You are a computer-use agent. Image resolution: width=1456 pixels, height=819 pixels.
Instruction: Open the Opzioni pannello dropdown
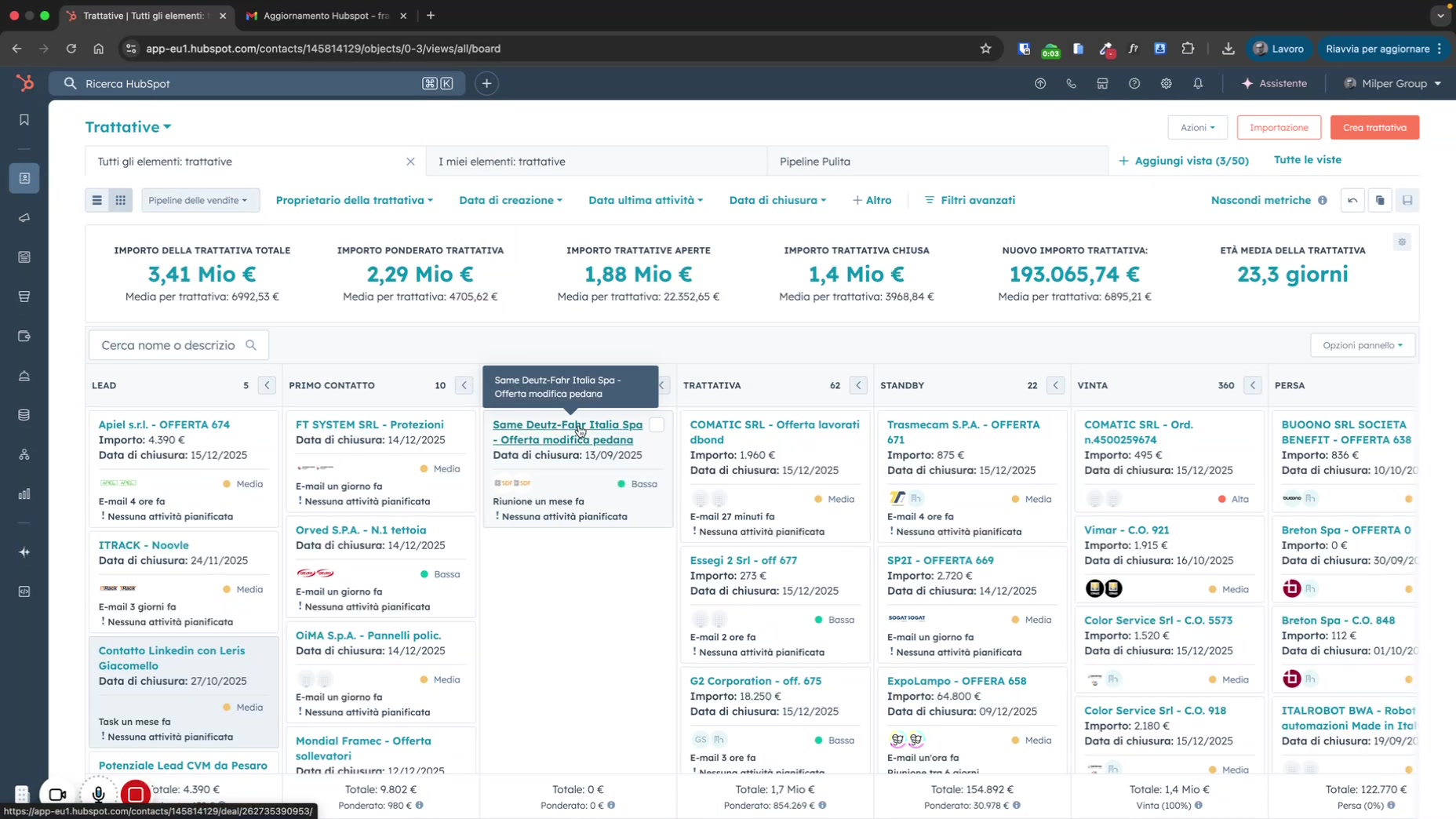pos(1362,345)
